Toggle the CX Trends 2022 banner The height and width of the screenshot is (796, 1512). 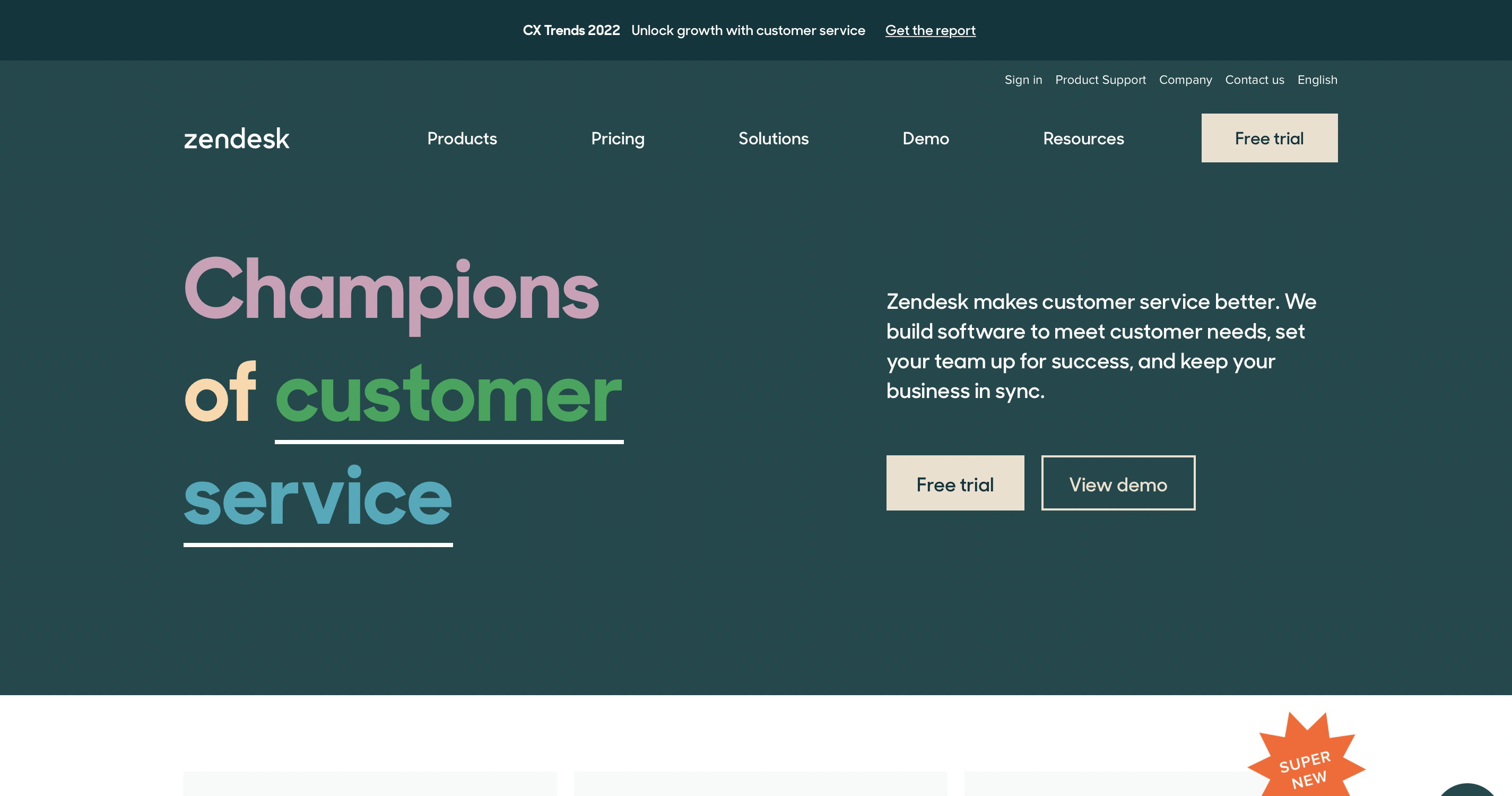click(1490, 30)
